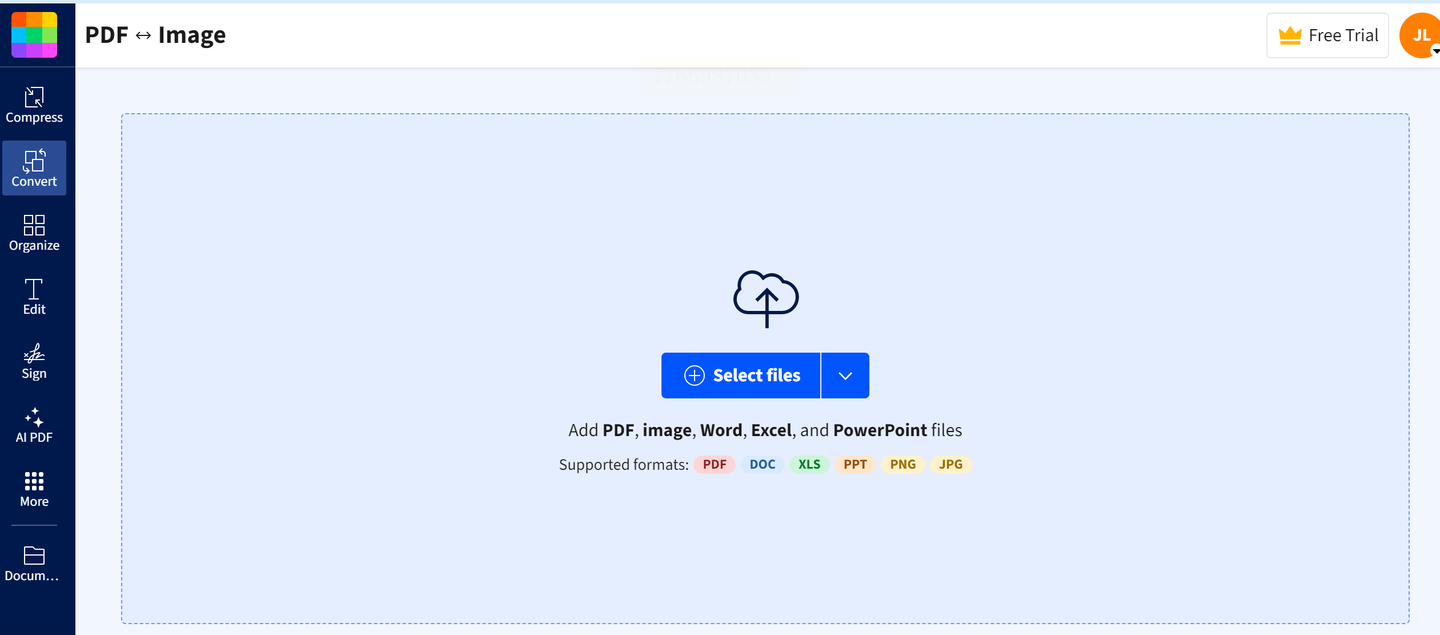Viewport: 1440px width, 635px height.
Task: Click the DOC format badge
Action: click(762, 464)
